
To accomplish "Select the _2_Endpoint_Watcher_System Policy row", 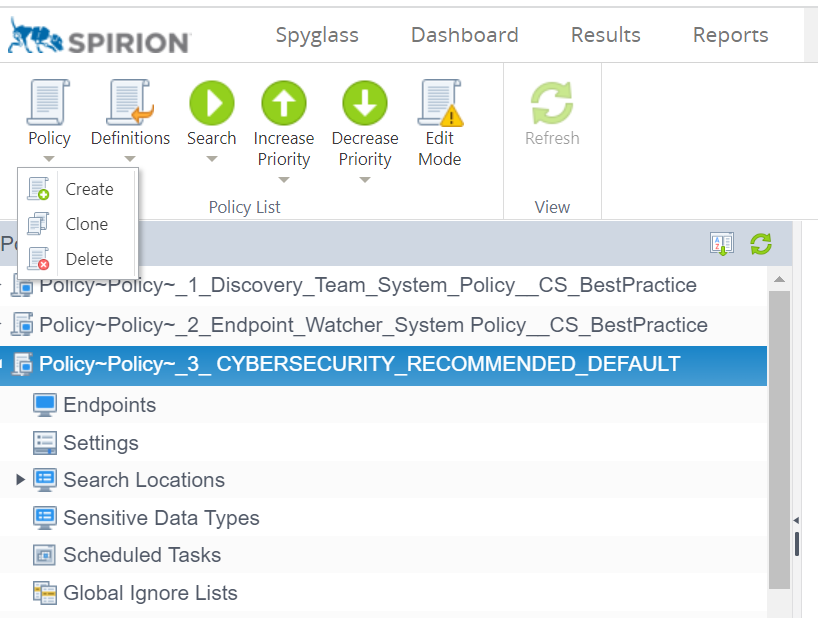I will click(383, 325).
